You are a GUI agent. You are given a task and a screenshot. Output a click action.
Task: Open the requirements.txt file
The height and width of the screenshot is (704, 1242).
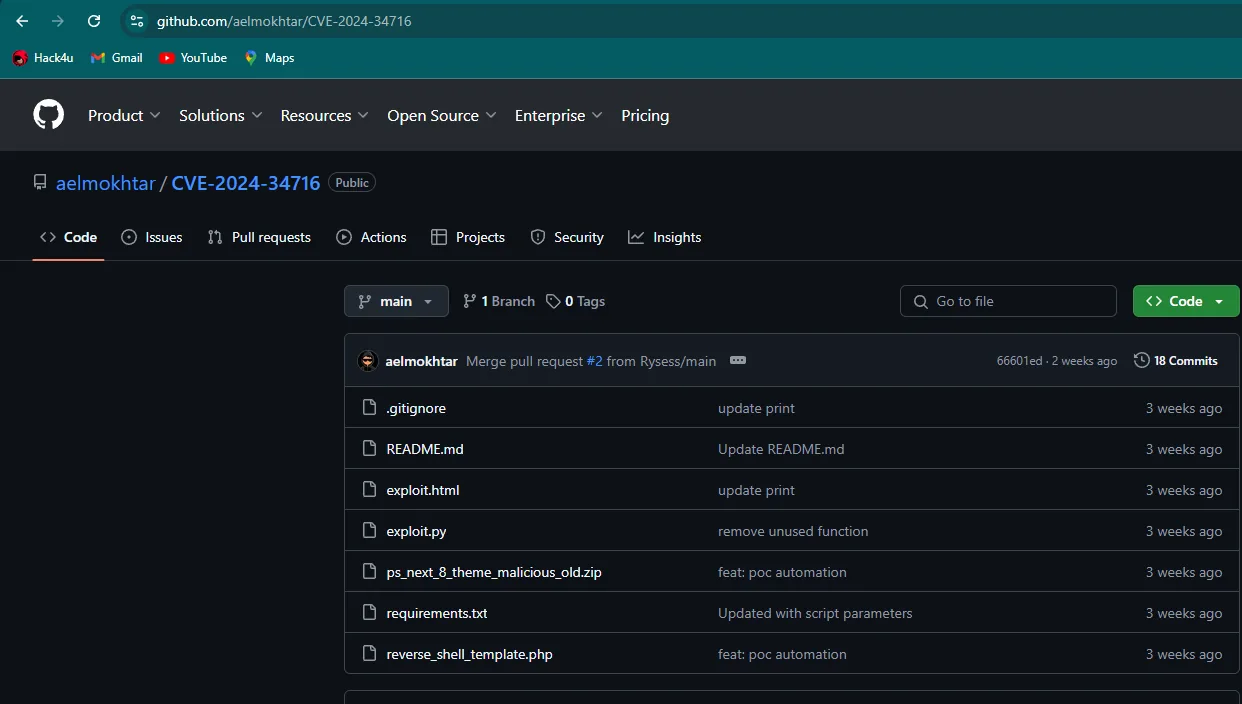click(x=437, y=613)
